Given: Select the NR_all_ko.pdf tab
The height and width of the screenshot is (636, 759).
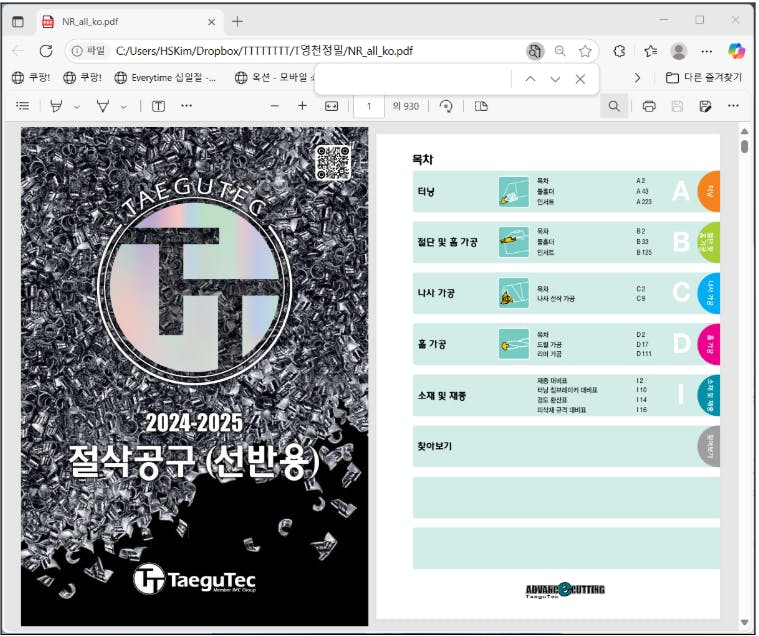Looking at the screenshot, I should tap(130, 22).
